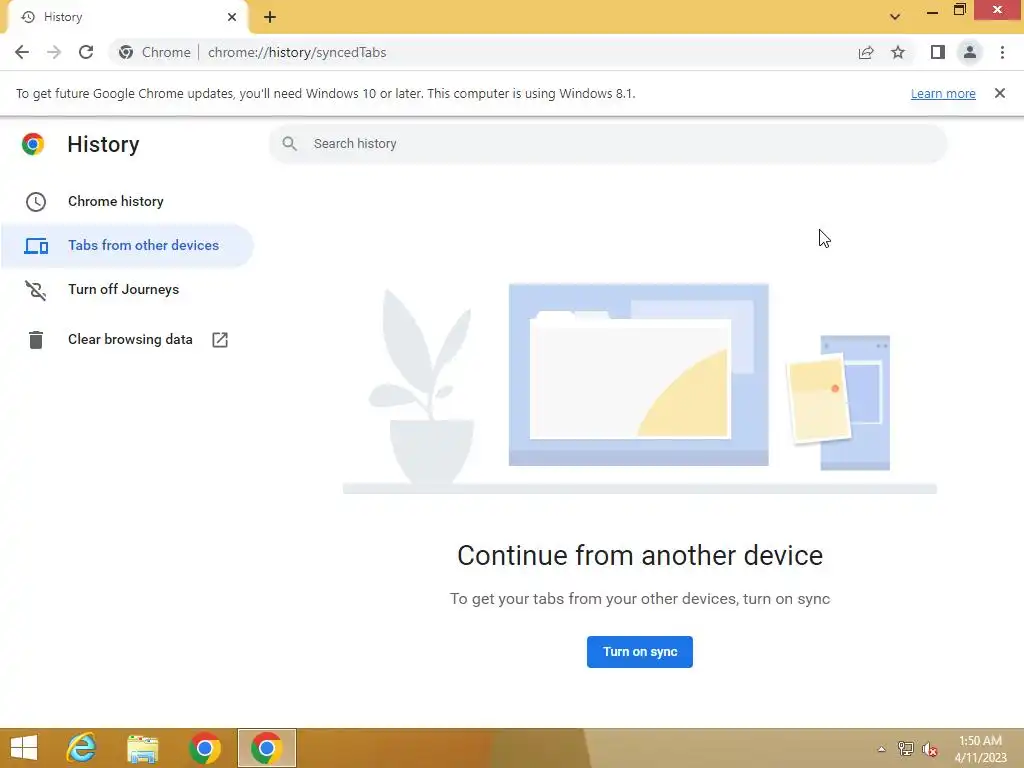This screenshot has height=768, width=1024.
Task: Show hidden tray icons arrow
Action: (x=882, y=749)
